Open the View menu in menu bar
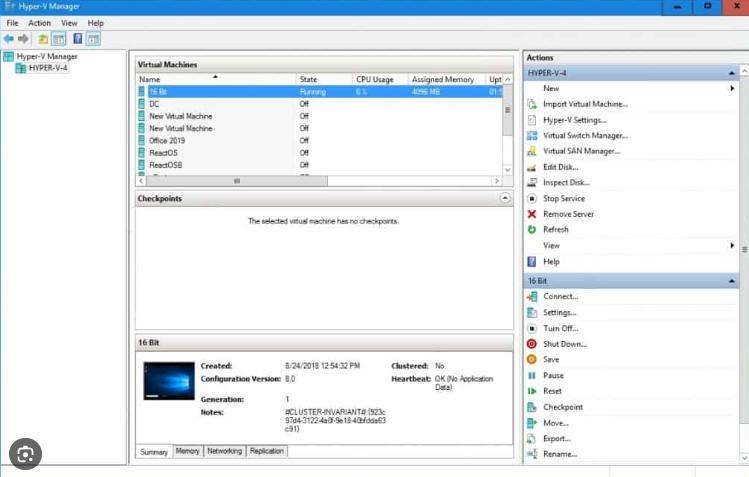 pyautogui.click(x=69, y=23)
